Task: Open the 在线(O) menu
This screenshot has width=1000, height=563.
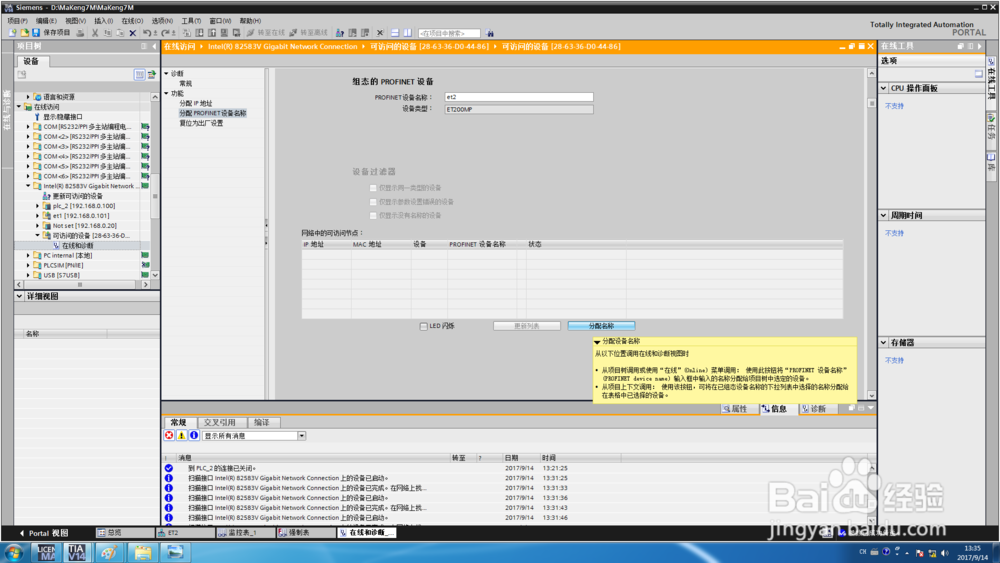Action: [132, 21]
